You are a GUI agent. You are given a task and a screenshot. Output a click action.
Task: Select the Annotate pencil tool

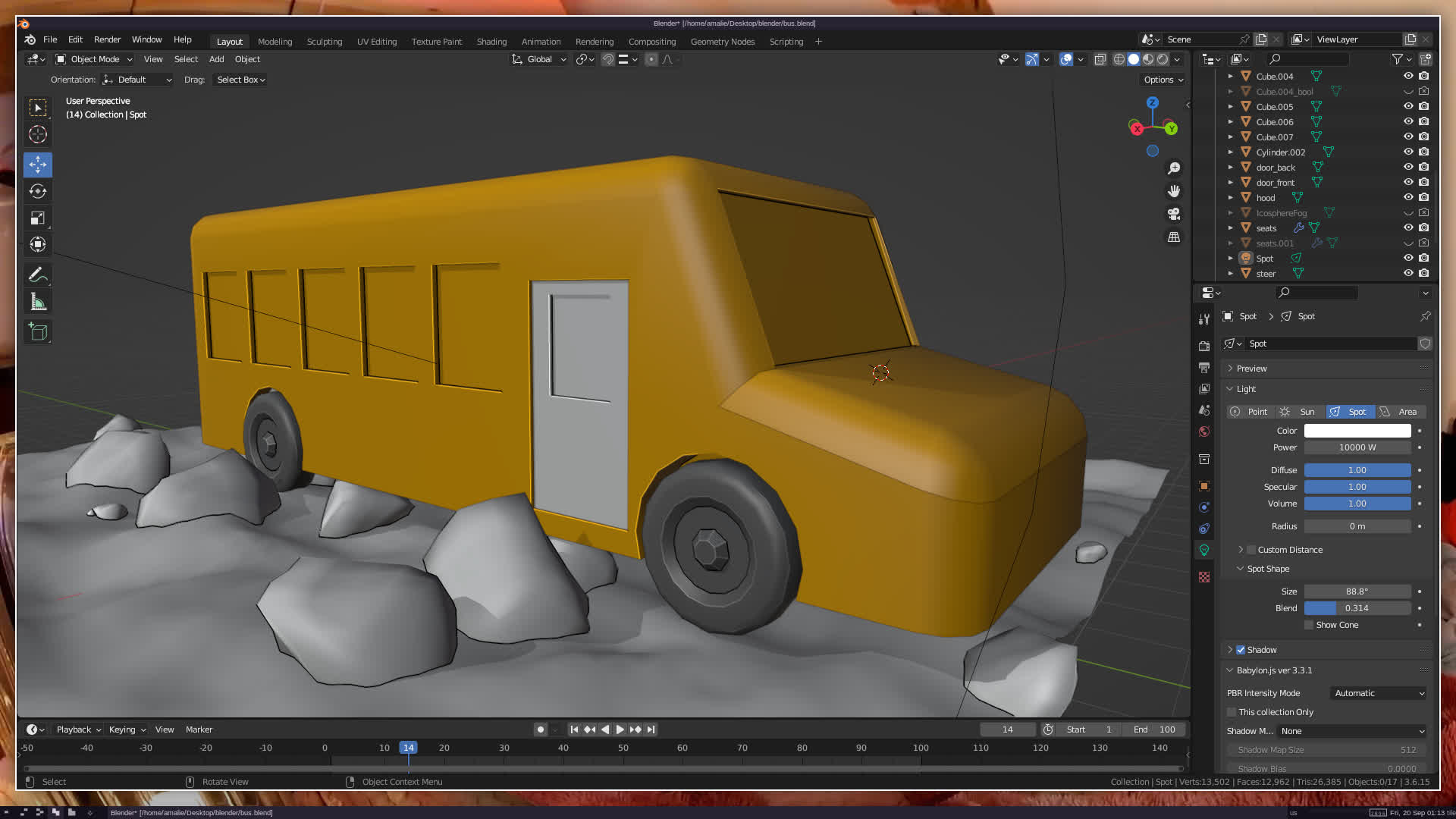coord(37,275)
